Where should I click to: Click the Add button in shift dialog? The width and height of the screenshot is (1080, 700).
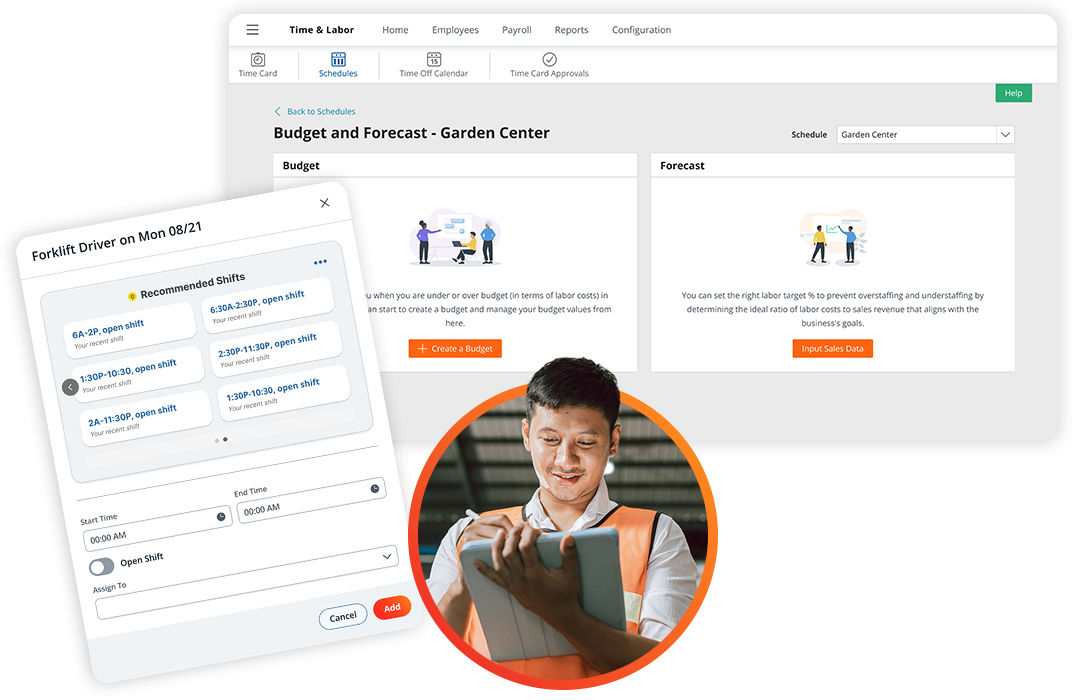coord(392,607)
